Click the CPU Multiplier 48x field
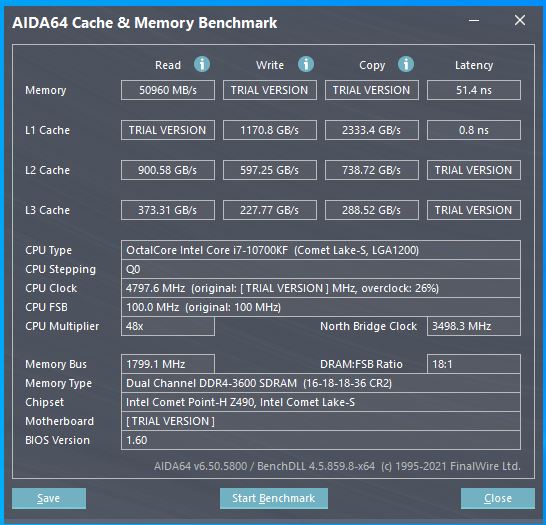This screenshot has width=546, height=525. 168,326
